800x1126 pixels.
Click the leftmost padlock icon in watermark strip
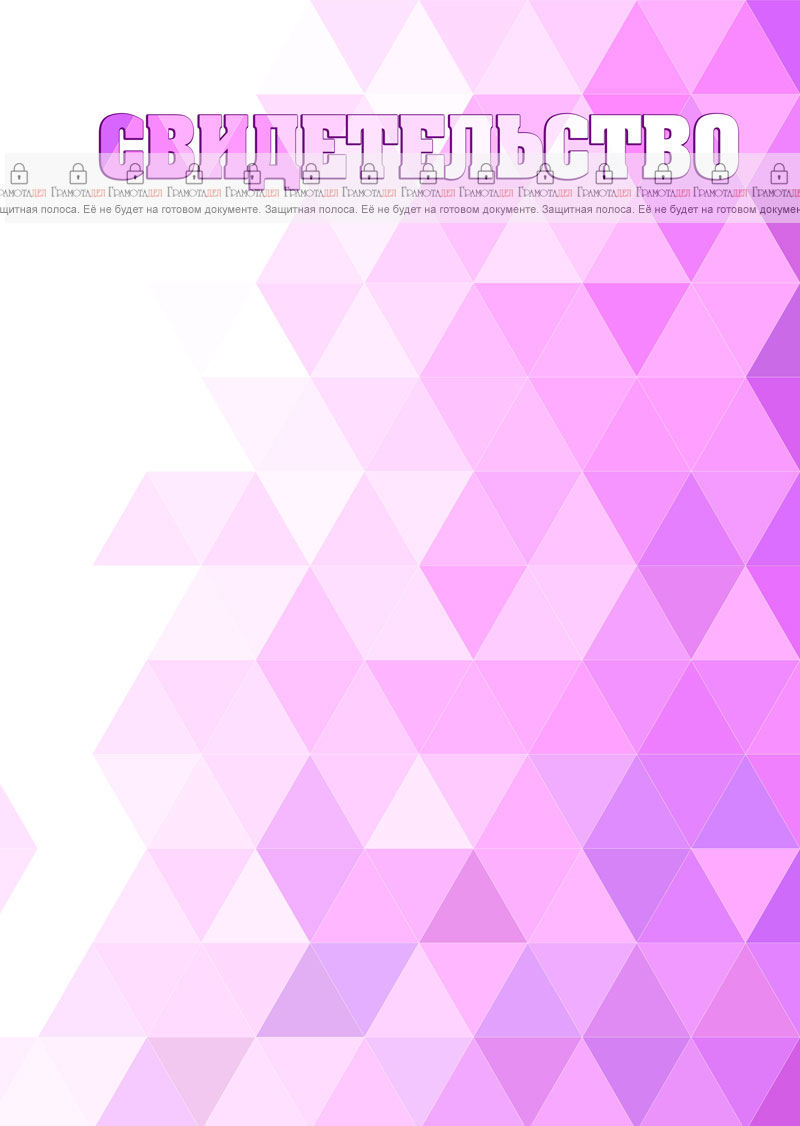(19, 173)
